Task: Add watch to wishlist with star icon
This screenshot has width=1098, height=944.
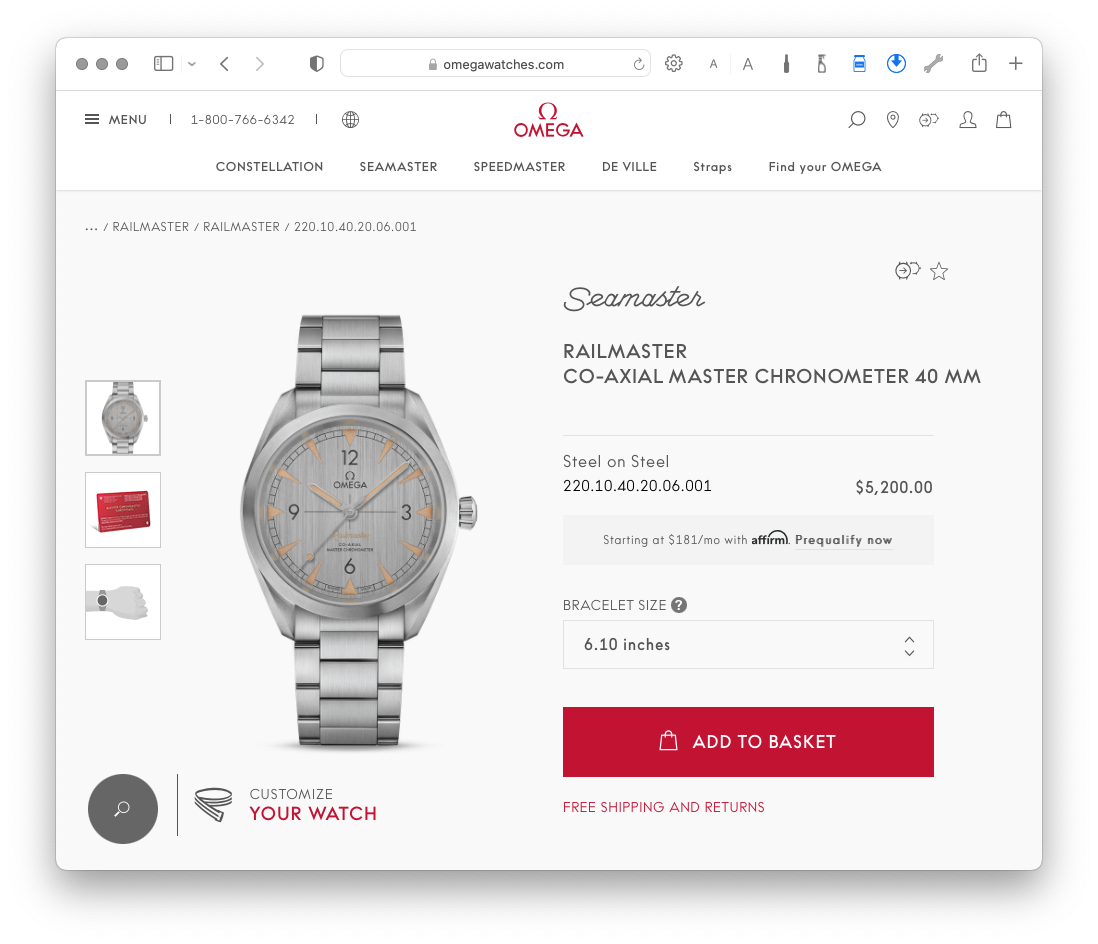Action: (939, 271)
